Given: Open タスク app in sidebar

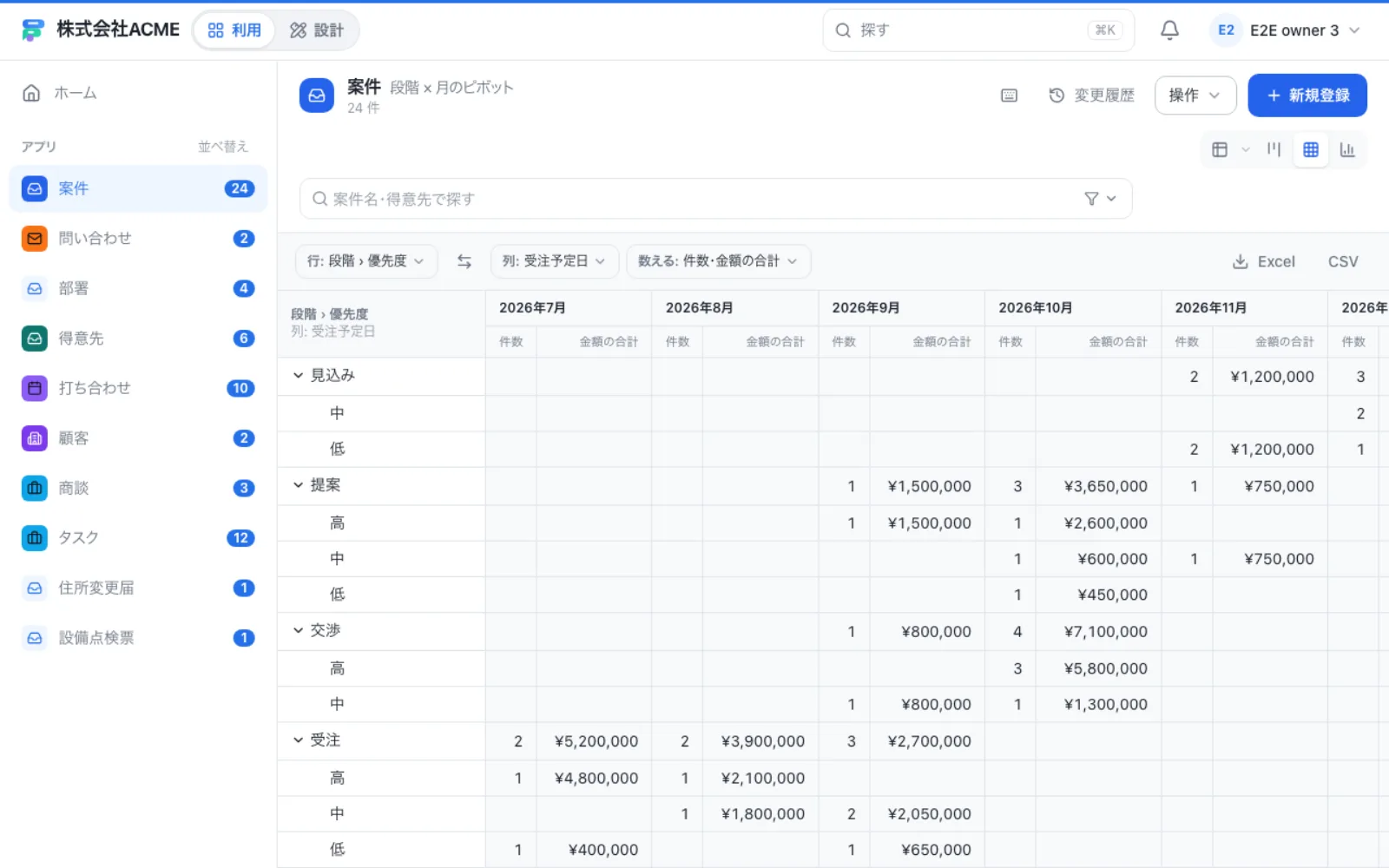Looking at the screenshot, I should (138, 538).
